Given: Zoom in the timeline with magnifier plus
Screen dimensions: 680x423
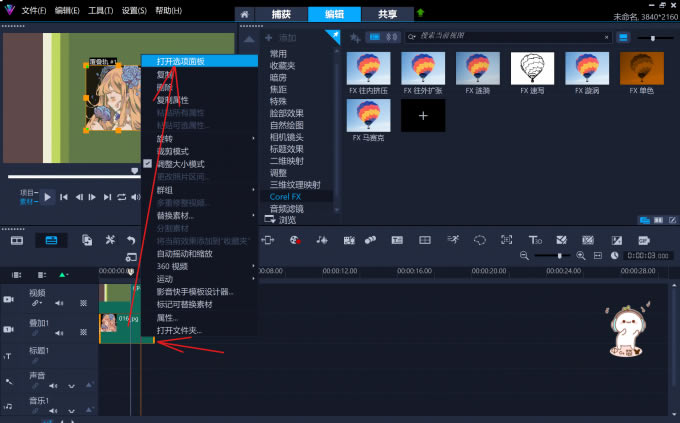Looking at the screenshot, I should [x=581, y=256].
